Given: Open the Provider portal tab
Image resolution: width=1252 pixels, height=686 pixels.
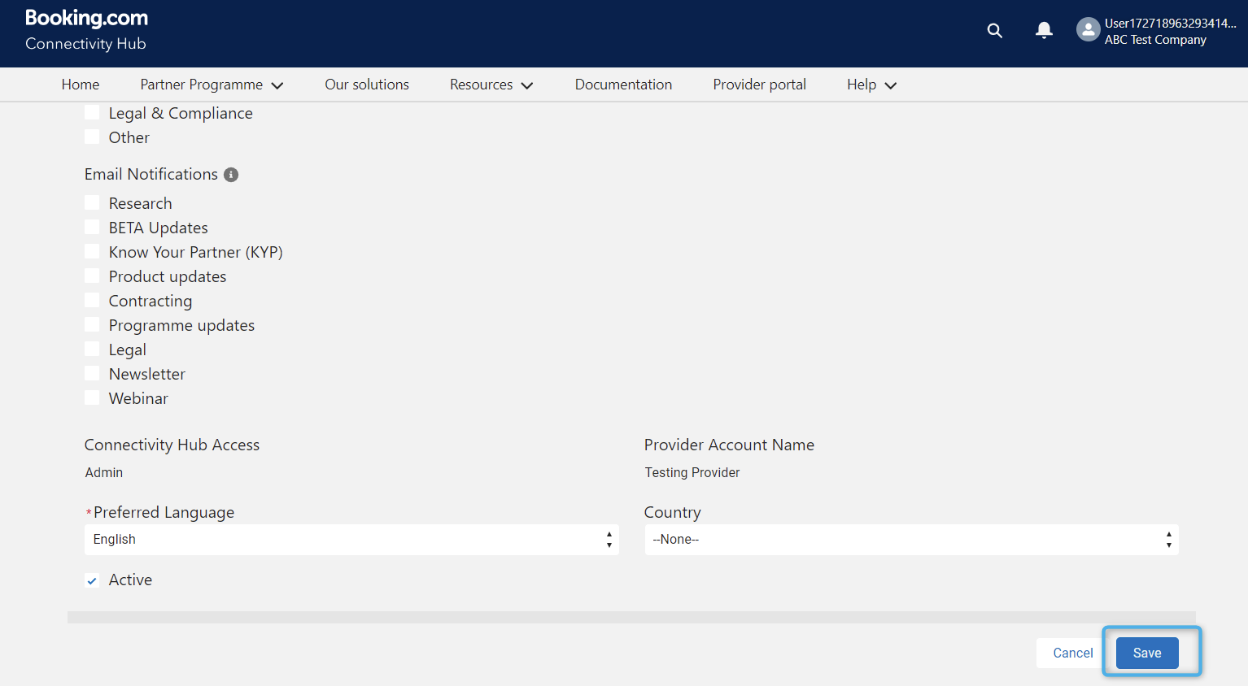Looking at the screenshot, I should click(x=759, y=85).
